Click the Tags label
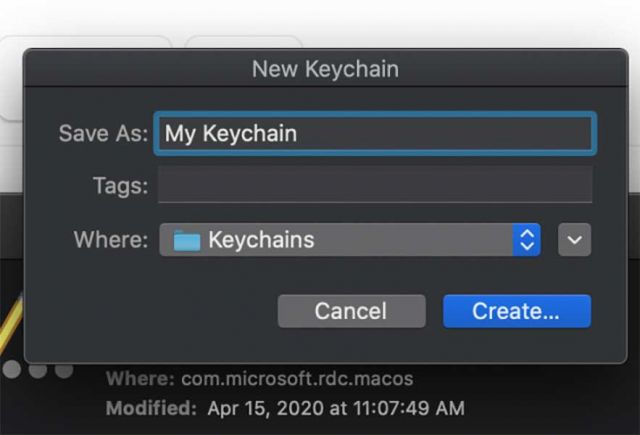Viewport: 640px width, 435px height. click(120, 186)
